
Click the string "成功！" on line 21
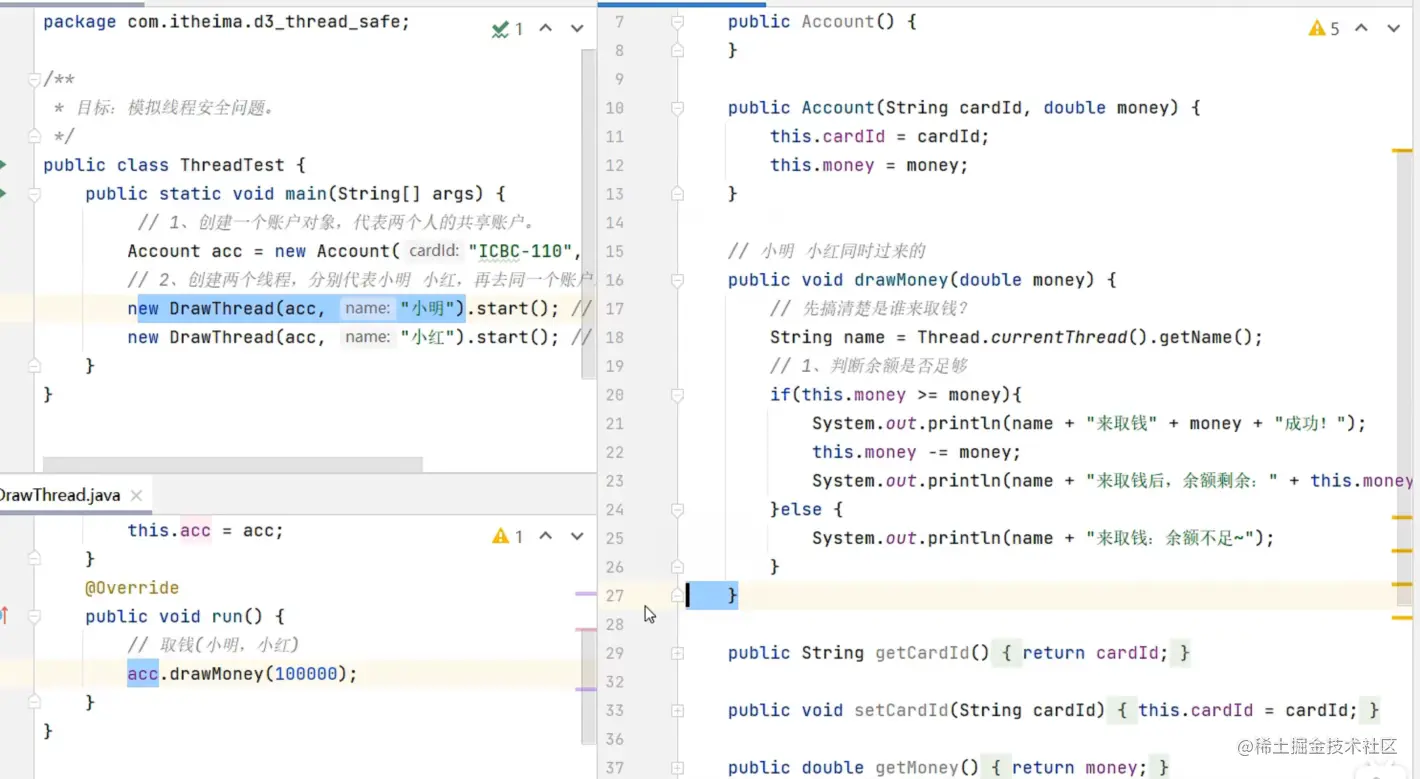1310,423
